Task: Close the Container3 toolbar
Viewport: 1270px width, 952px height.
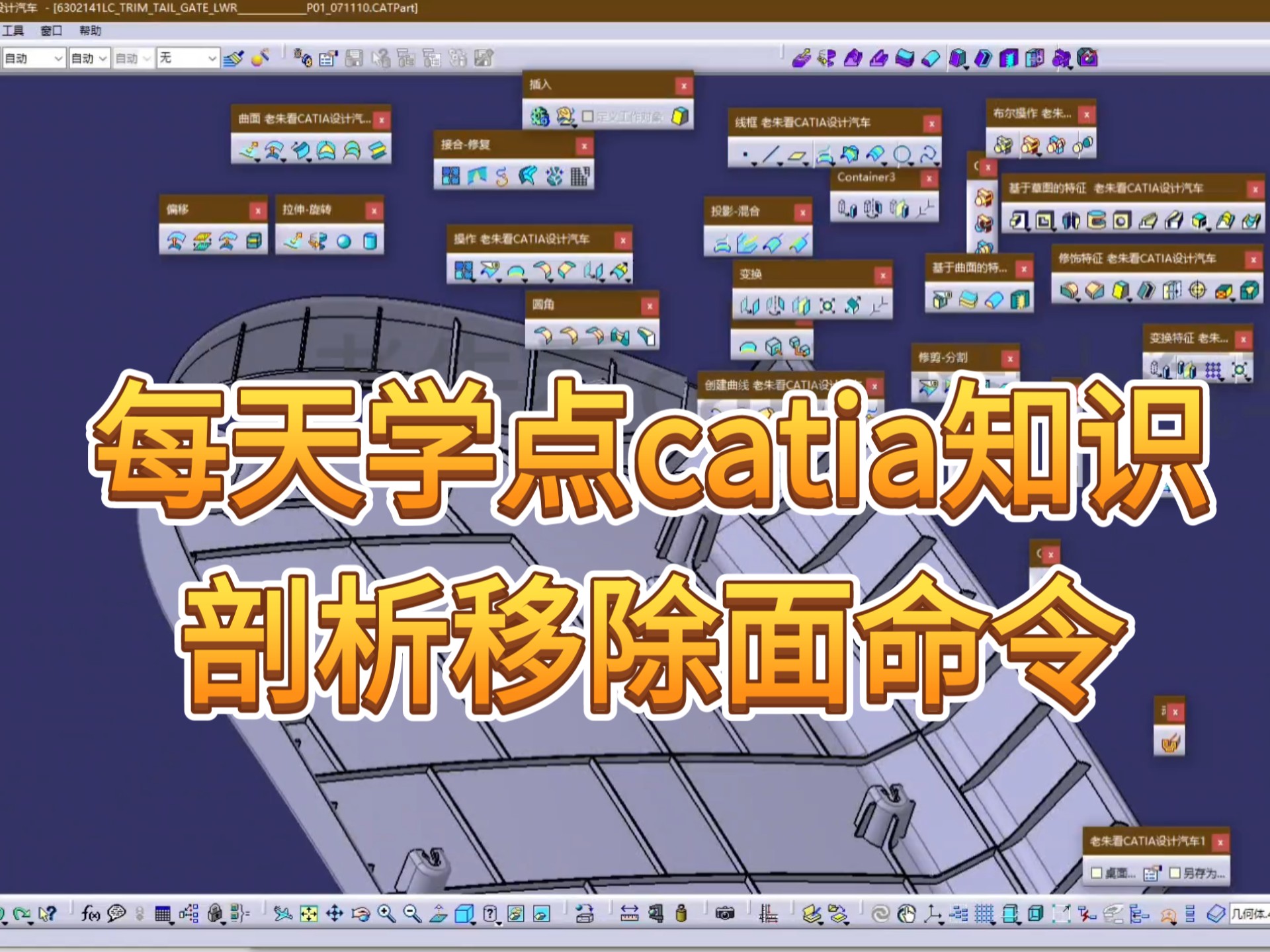Action: pyautogui.click(x=929, y=178)
